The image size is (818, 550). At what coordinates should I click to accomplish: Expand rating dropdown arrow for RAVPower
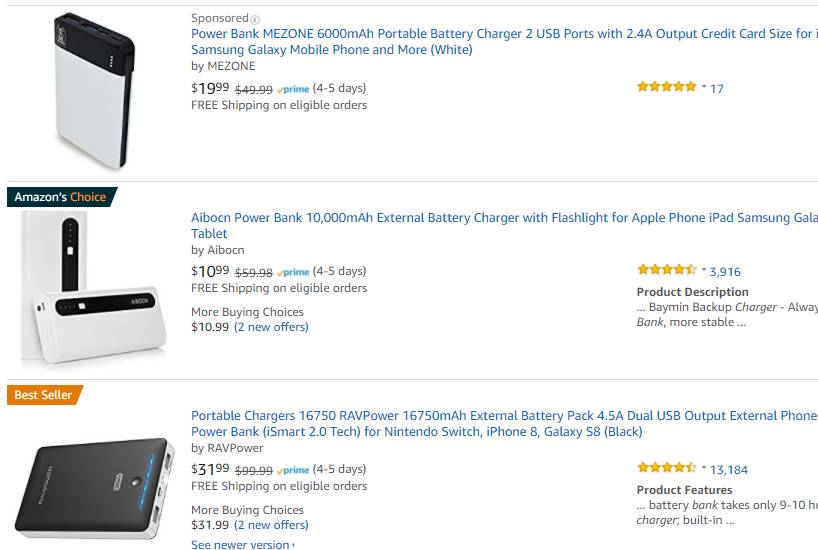coord(704,467)
